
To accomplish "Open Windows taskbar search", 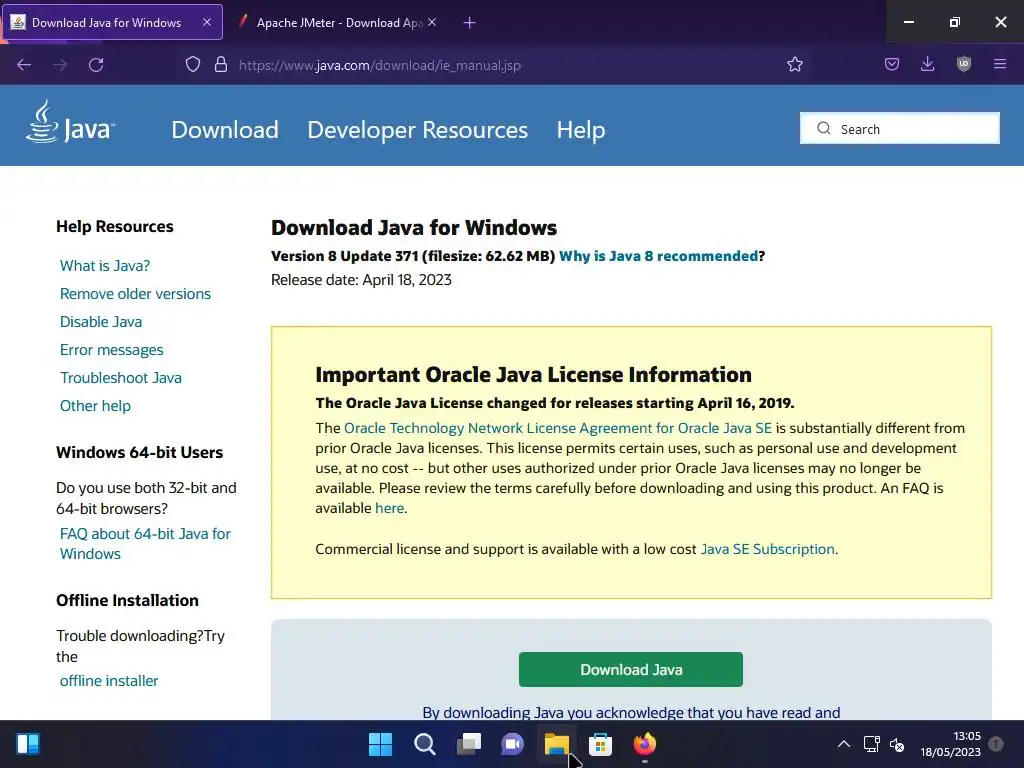I will pos(424,744).
